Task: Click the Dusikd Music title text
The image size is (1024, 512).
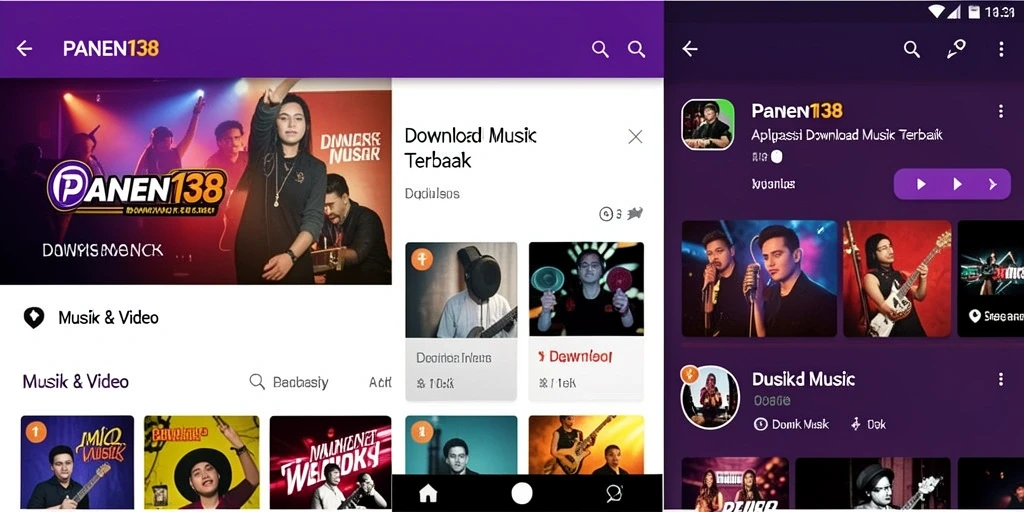Action: click(x=803, y=379)
